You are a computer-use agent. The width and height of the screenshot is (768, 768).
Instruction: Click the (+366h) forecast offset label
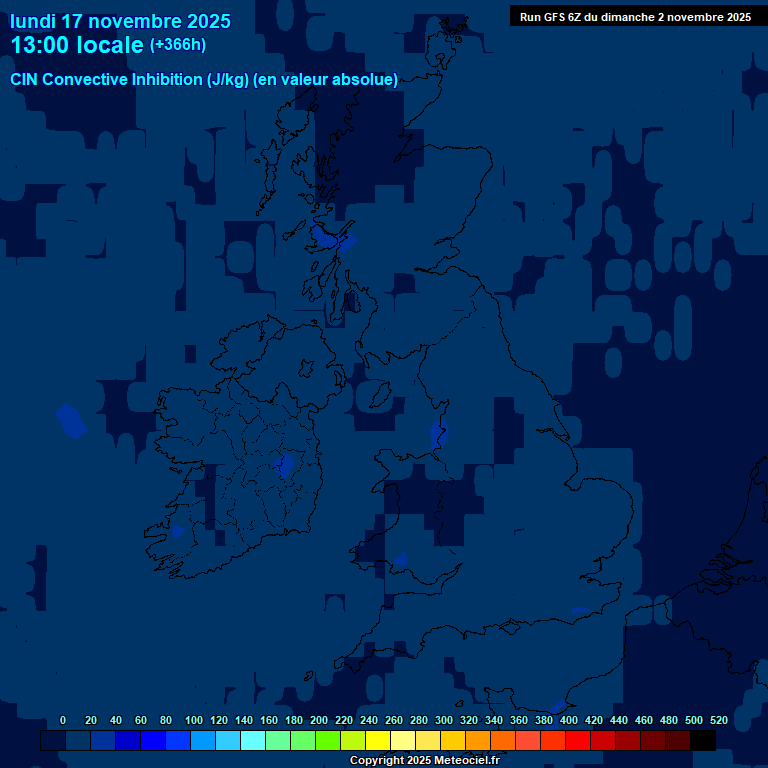click(x=178, y=45)
